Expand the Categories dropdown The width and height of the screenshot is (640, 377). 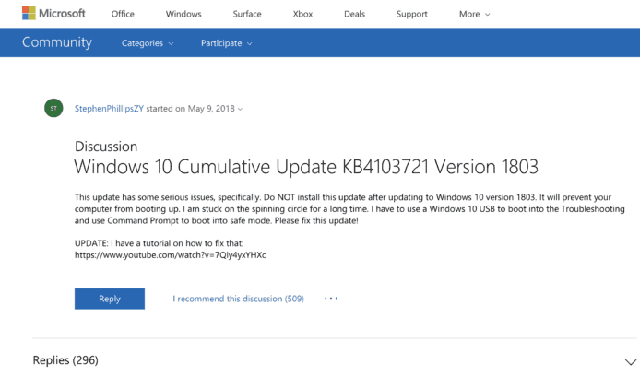(x=147, y=43)
